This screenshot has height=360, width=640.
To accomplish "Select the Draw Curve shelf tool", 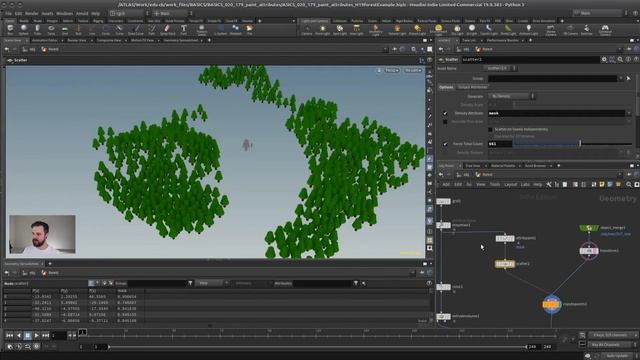I will [x=136, y=29].
